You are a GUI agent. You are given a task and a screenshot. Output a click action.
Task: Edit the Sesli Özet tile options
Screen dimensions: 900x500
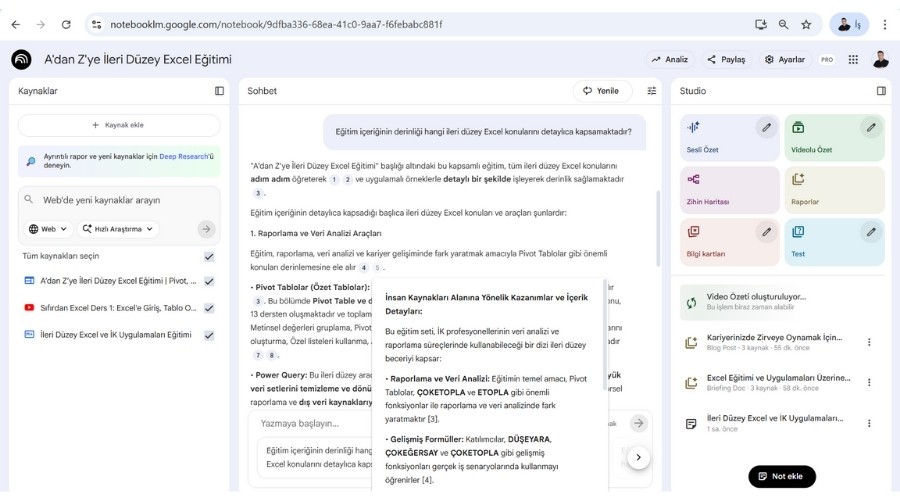766,127
